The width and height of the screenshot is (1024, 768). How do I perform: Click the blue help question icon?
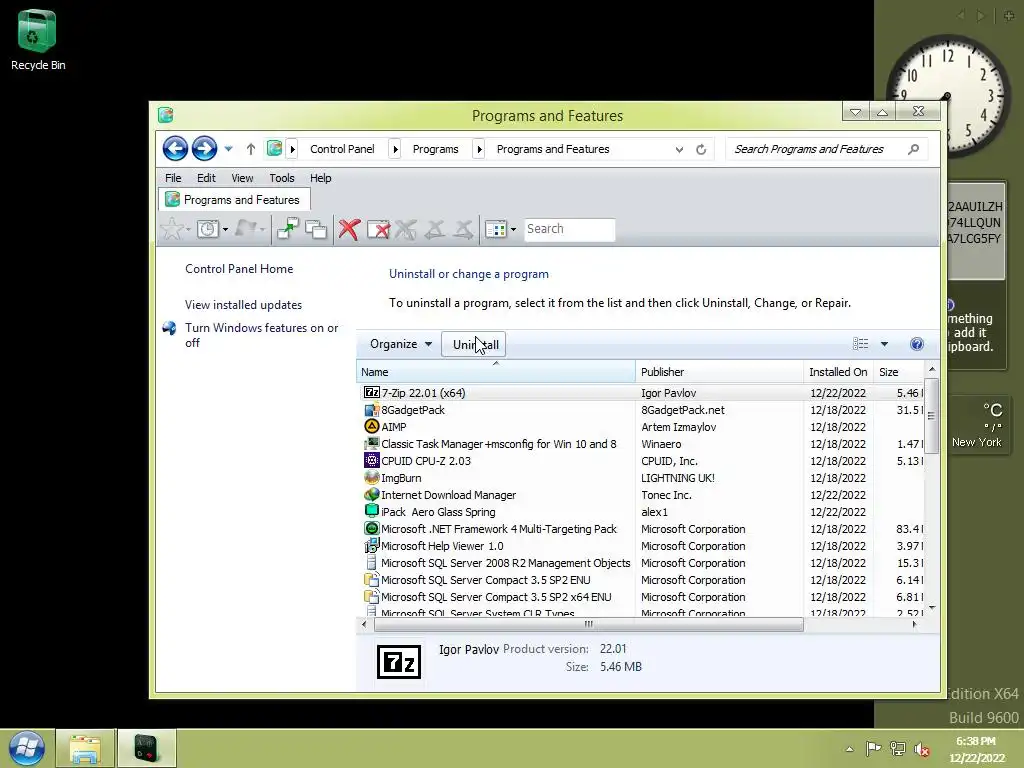click(x=917, y=344)
